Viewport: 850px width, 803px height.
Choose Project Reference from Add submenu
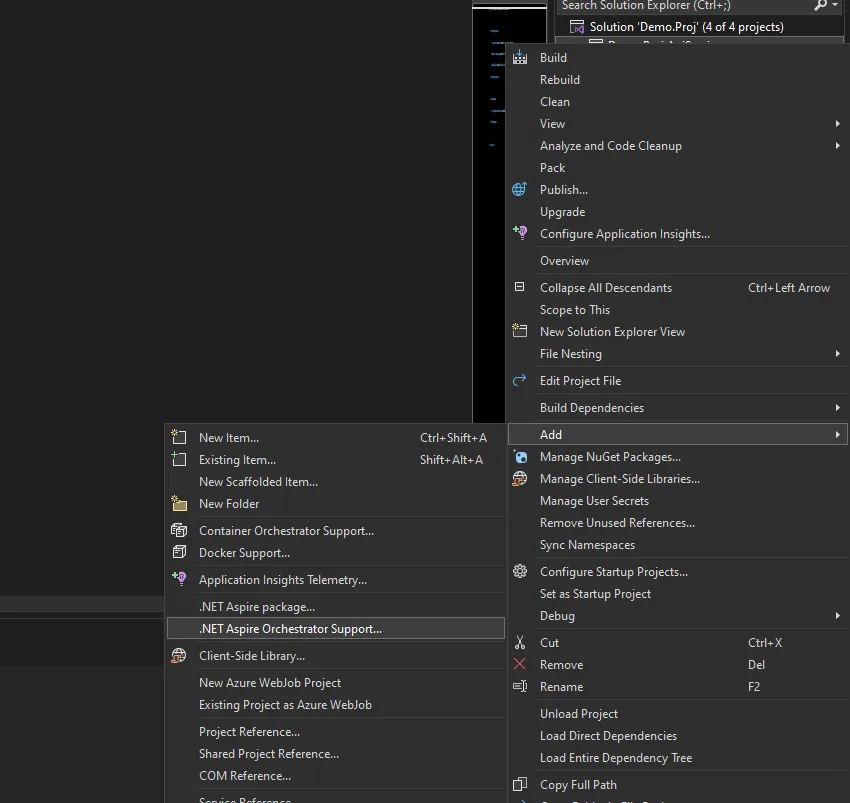tap(249, 732)
